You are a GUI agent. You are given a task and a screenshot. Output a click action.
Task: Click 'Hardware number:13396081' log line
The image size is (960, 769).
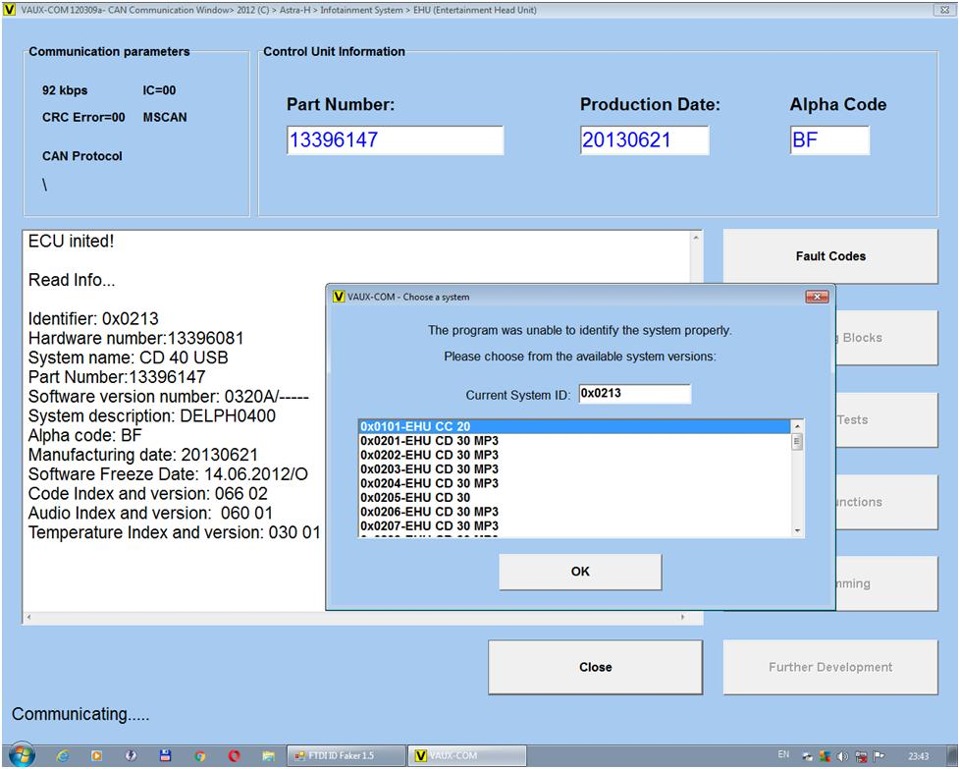[x=136, y=339]
